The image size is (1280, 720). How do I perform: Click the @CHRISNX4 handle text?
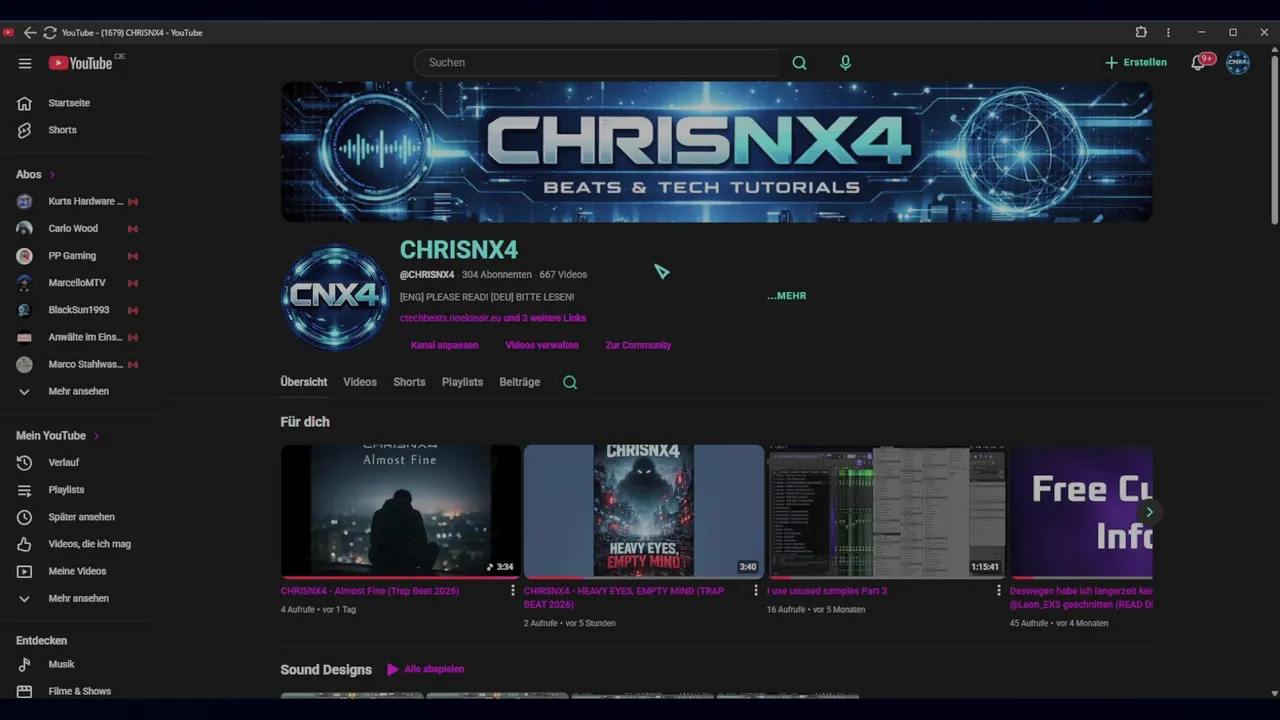tap(427, 274)
